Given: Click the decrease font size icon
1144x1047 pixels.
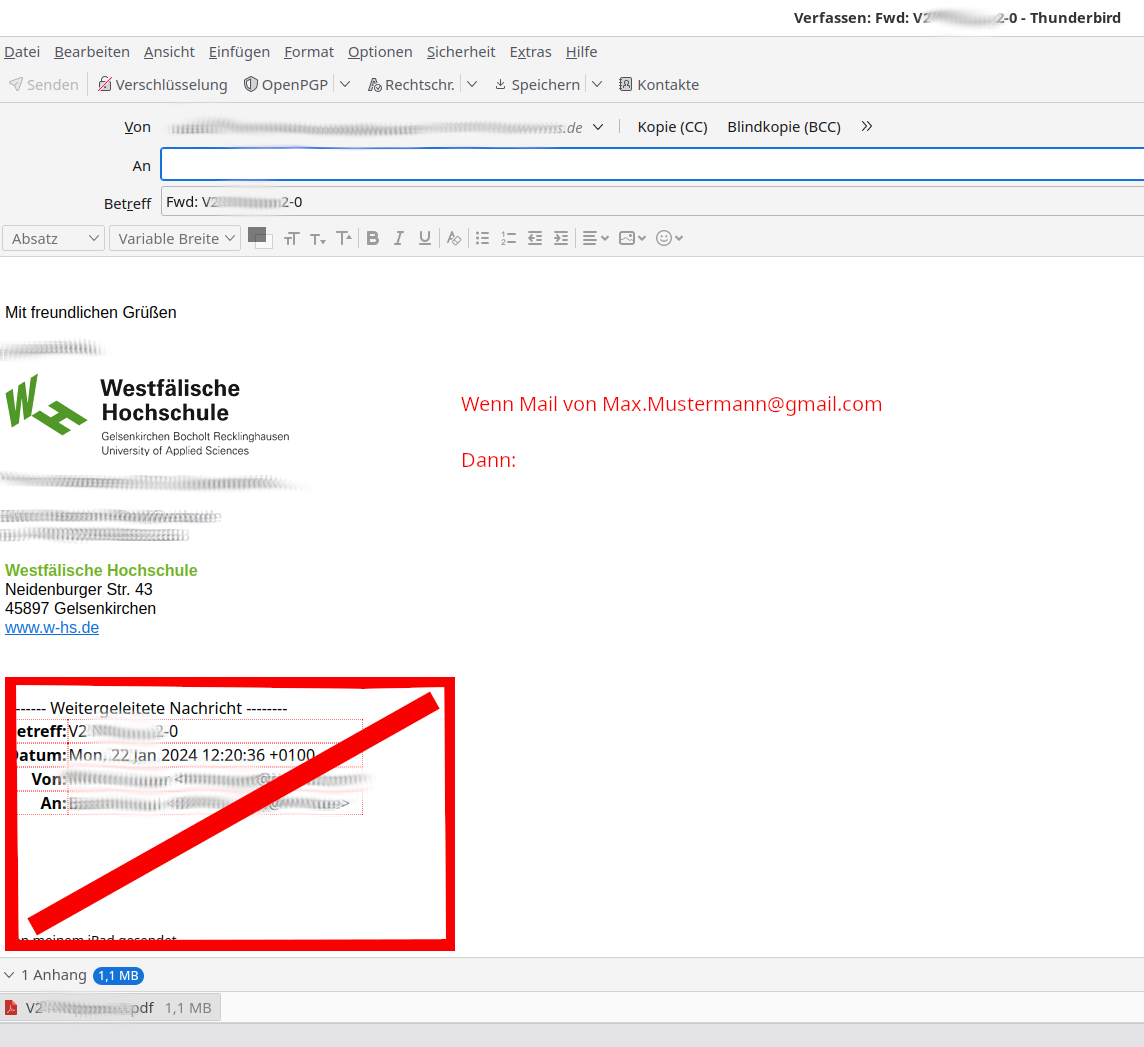Looking at the screenshot, I should point(318,238).
